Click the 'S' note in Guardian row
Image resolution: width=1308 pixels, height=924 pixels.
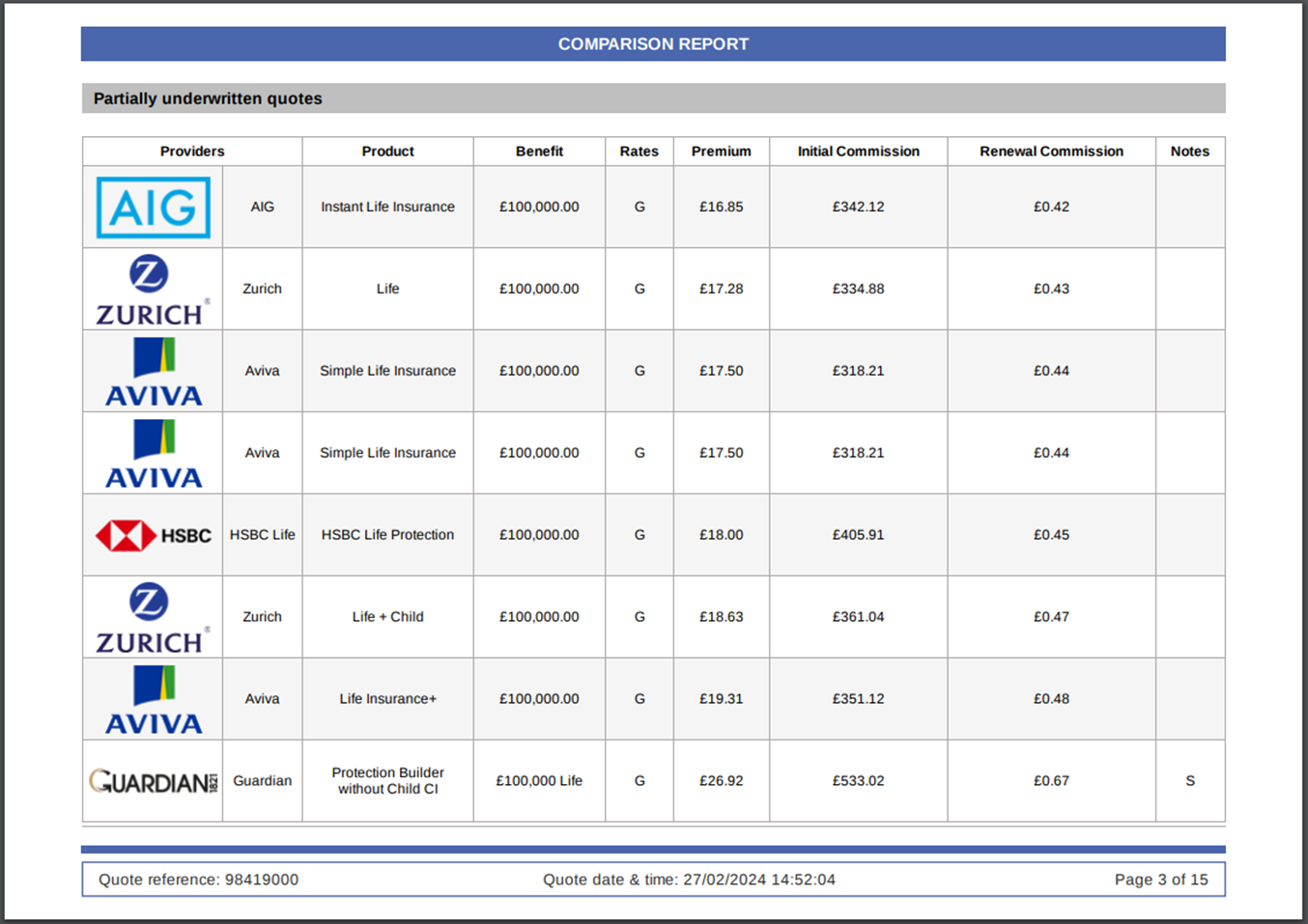tap(1190, 781)
